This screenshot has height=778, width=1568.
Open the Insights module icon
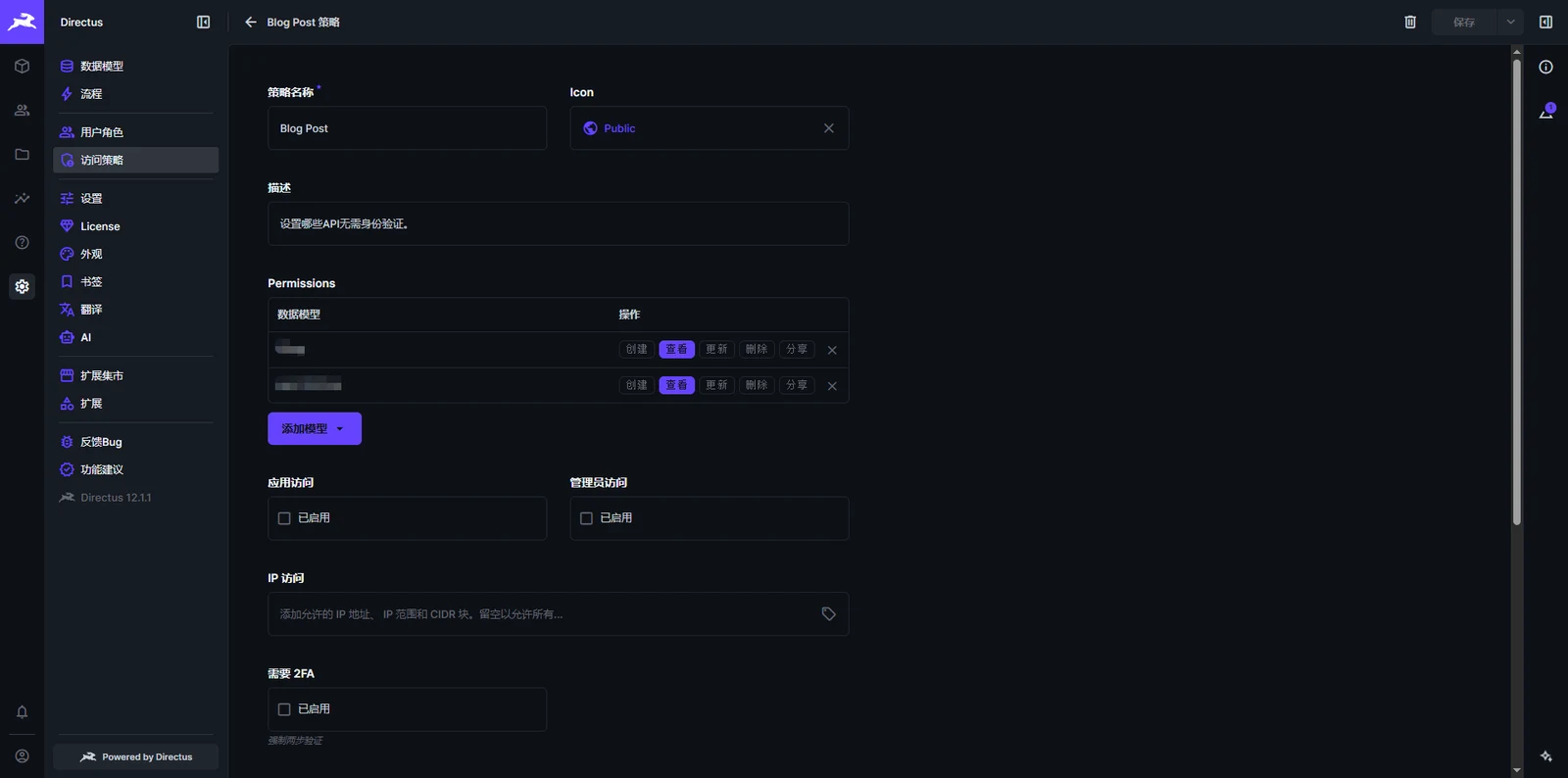22,199
